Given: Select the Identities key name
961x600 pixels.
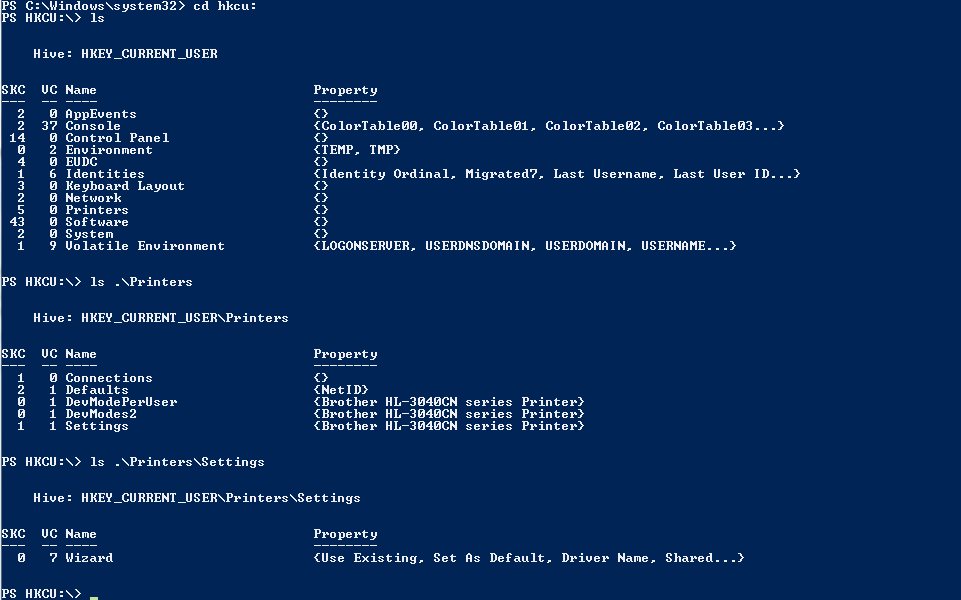Looking at the screenshot, I should point(105,174).
